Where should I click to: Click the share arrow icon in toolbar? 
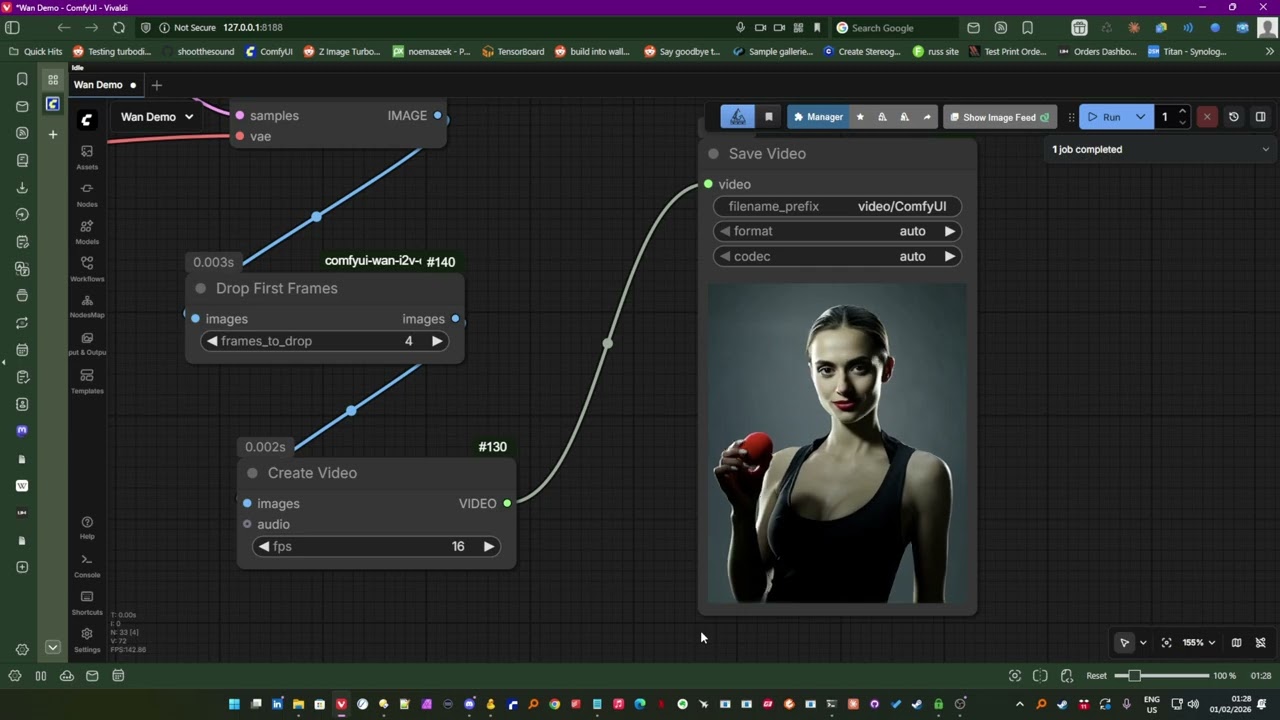pos(927,117)
